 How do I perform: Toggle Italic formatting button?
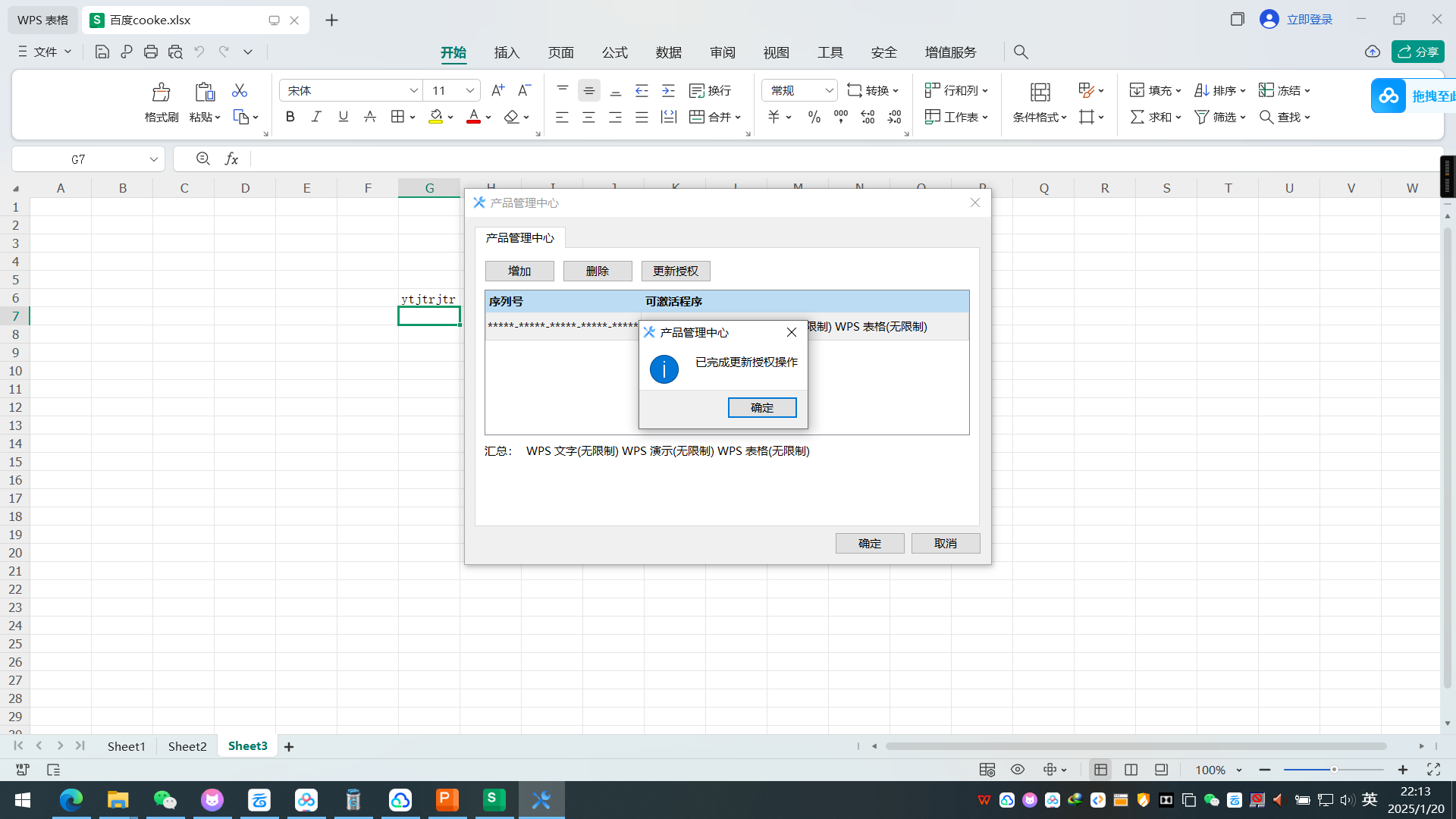(x=316, y=117)
